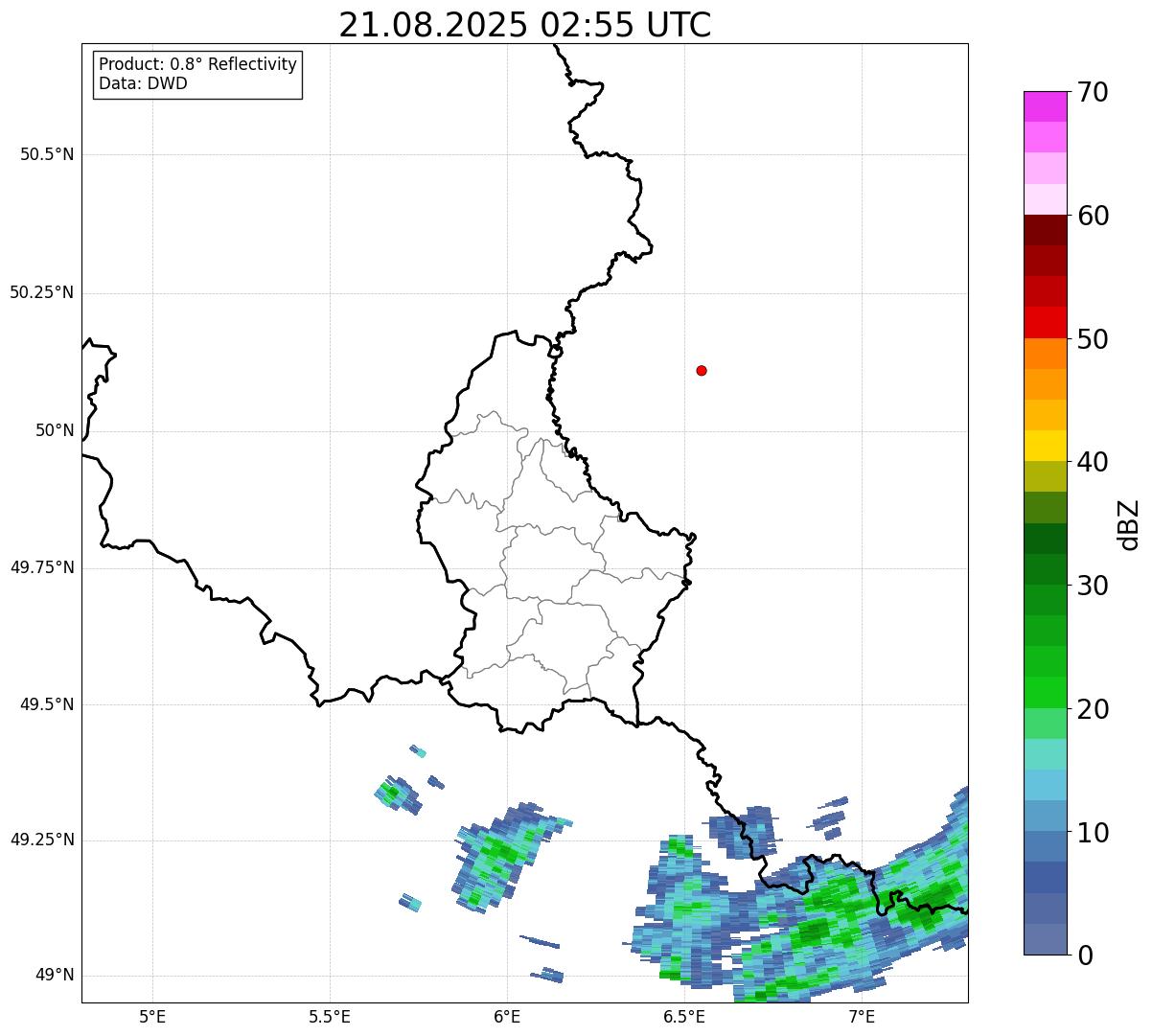
Task: Click the '50°N' latitude label
Action: (56, 430)
